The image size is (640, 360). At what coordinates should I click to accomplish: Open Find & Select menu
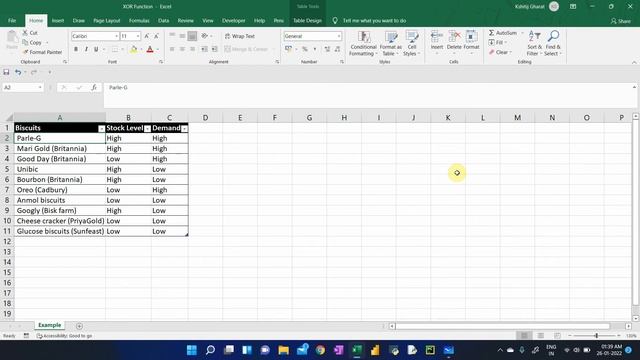(553, 43)
